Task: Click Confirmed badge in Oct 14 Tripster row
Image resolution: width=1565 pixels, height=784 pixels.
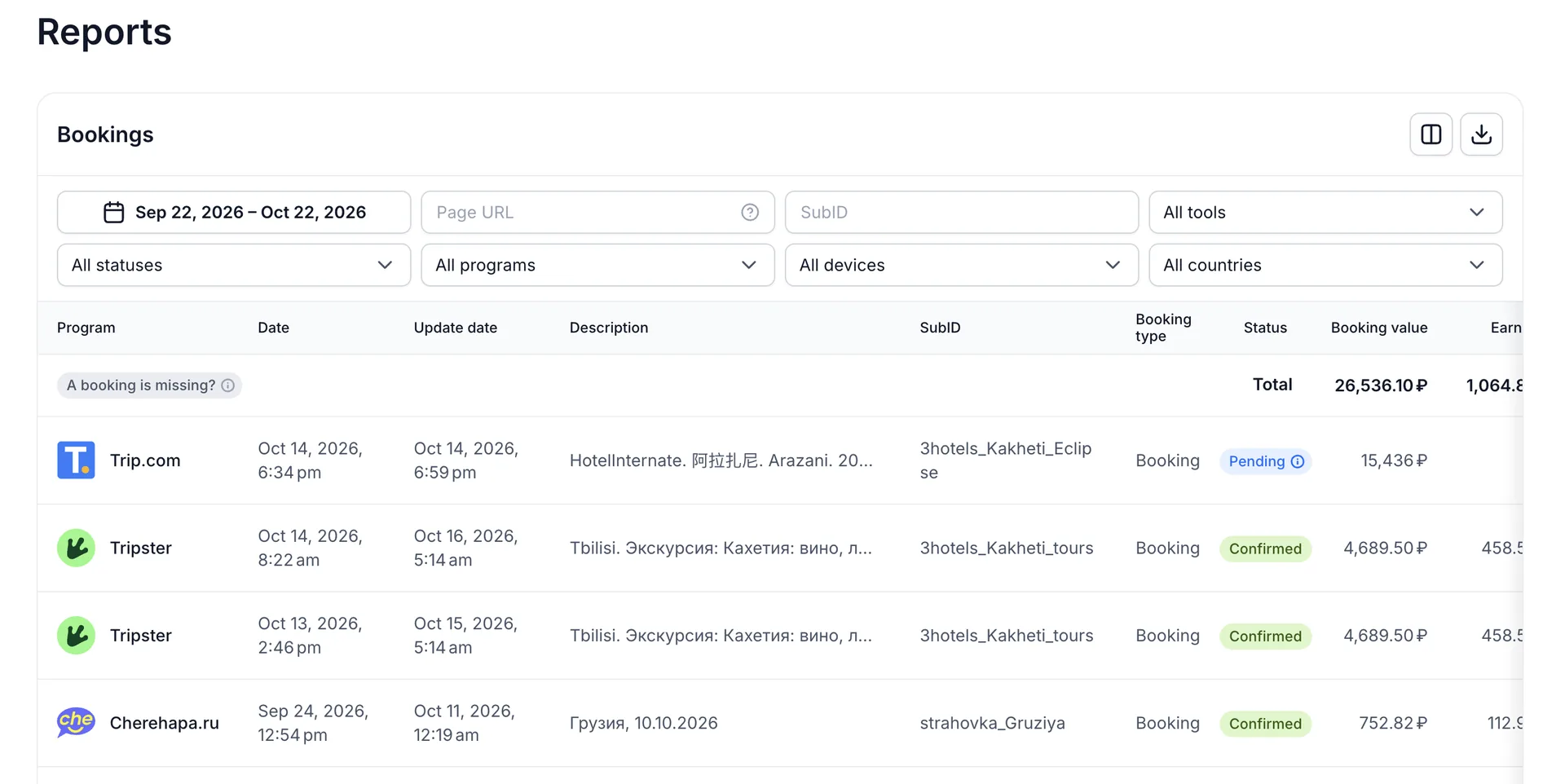Action: [1265, 548]
